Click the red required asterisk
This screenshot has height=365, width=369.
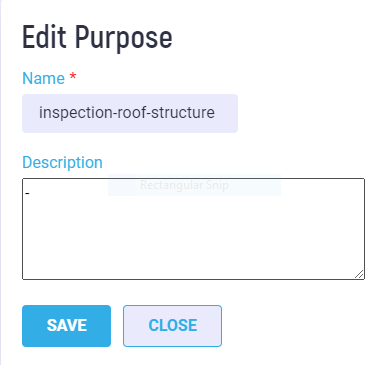(73, 77)
